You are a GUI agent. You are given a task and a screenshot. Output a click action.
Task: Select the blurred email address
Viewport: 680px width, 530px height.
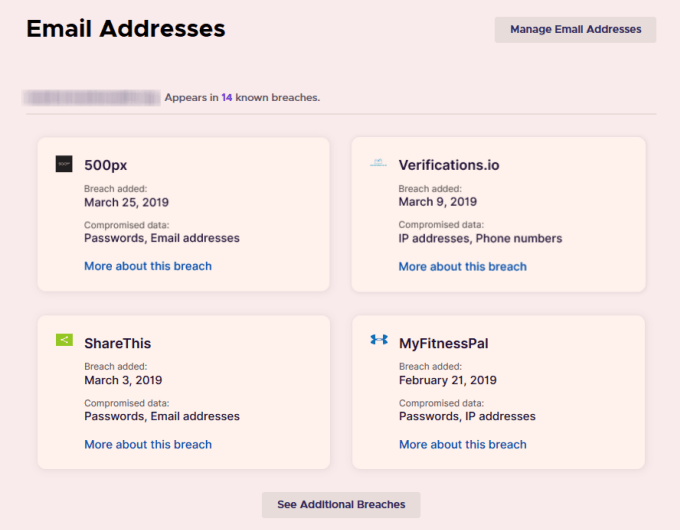coord(92,98)
